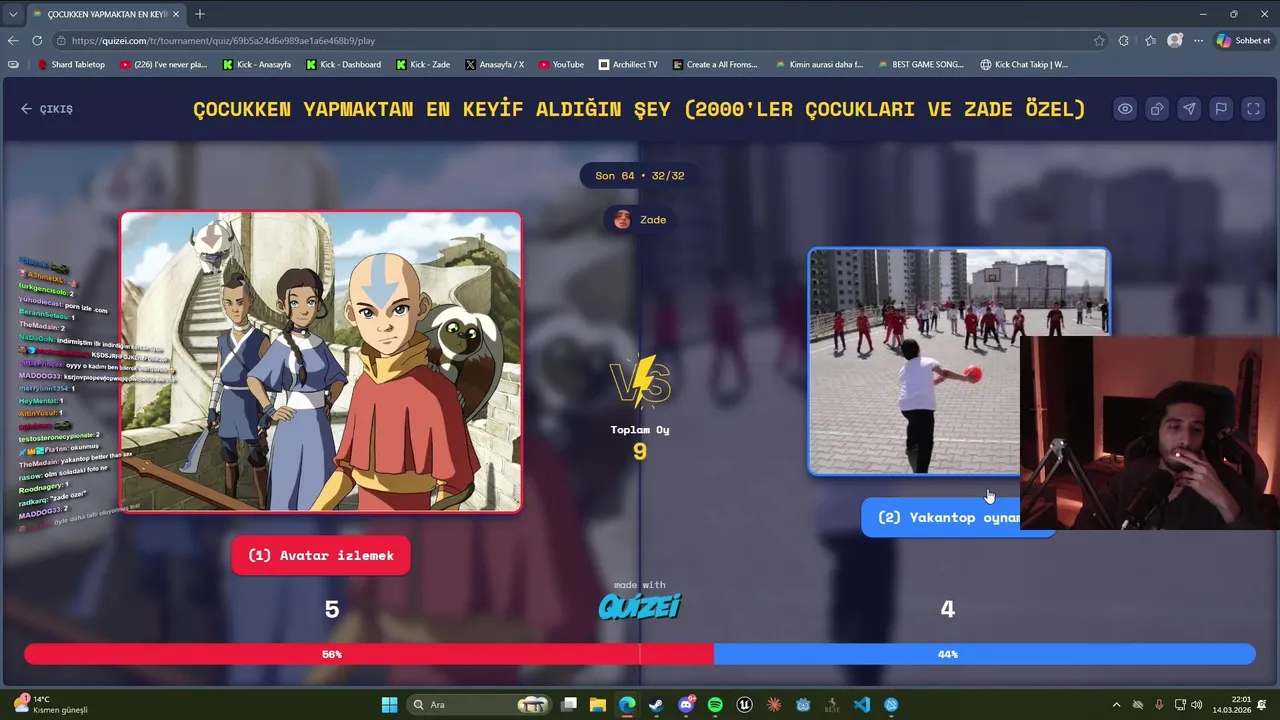Open a new tab with plus
Image resolution: width=1280 pixels, height=720 pixels.
point(200,14)
